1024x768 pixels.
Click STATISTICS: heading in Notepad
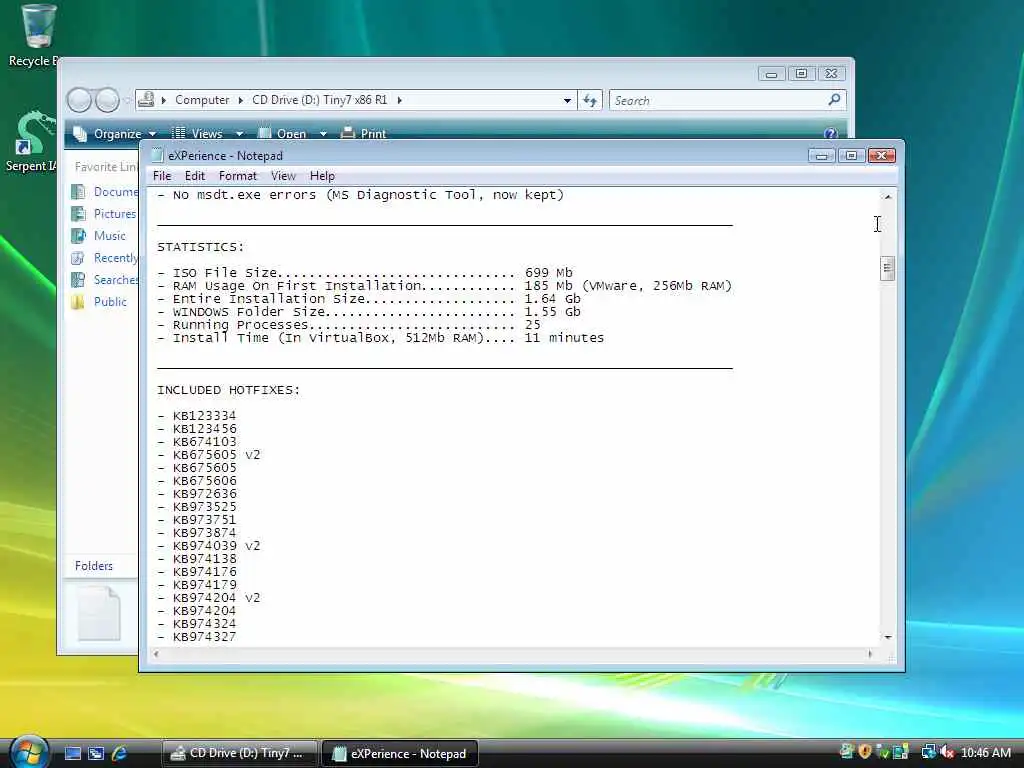point(200,247)
